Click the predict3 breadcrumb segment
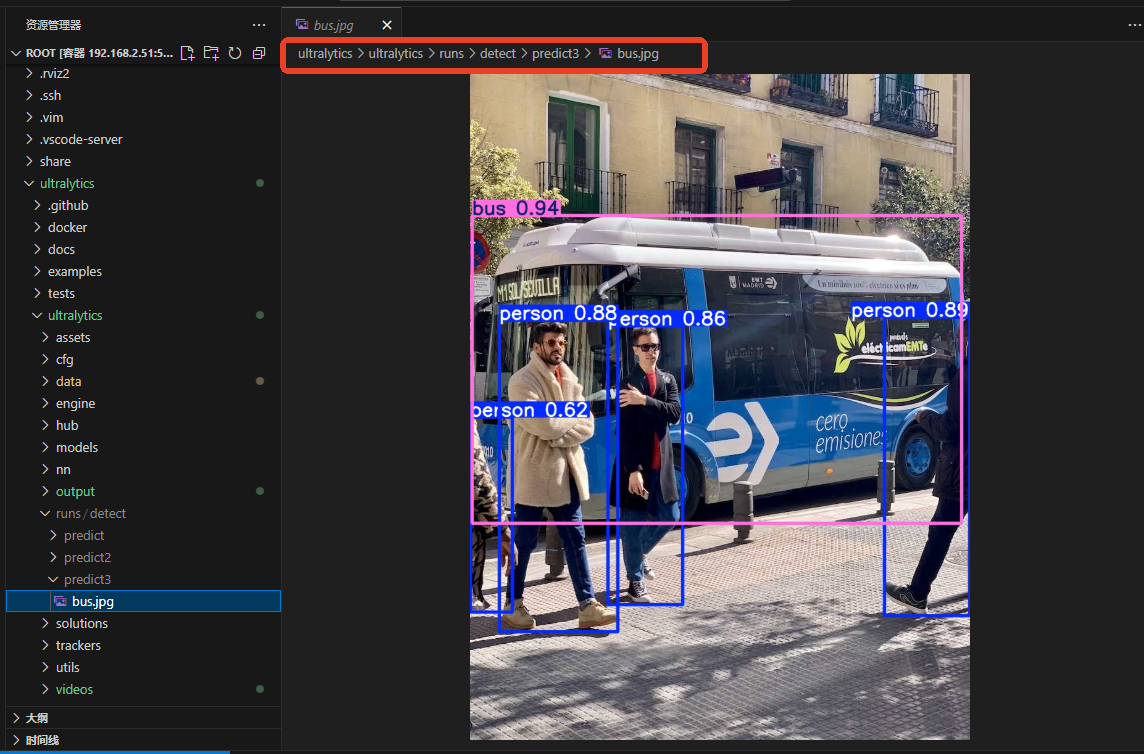The height and width of the screenshot is (754, 1144). coord(555,53)
